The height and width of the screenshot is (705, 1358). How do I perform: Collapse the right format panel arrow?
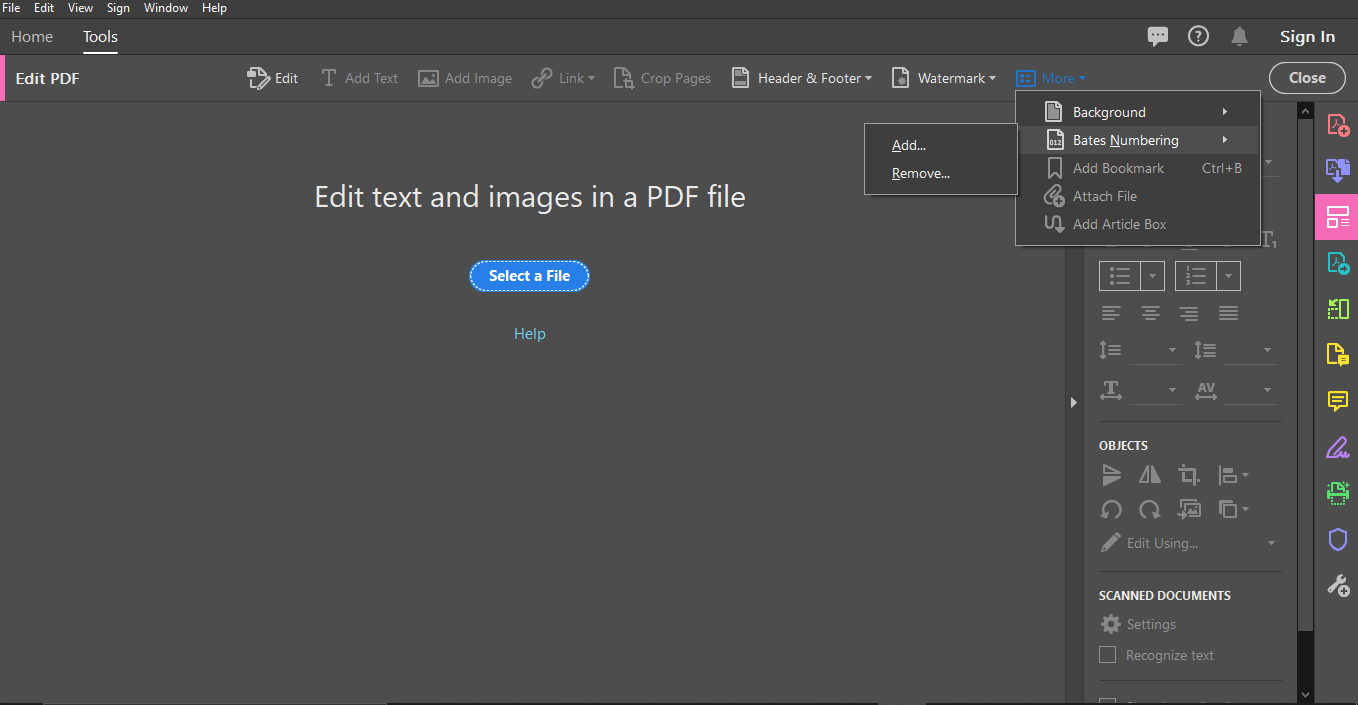(1073, 402)
